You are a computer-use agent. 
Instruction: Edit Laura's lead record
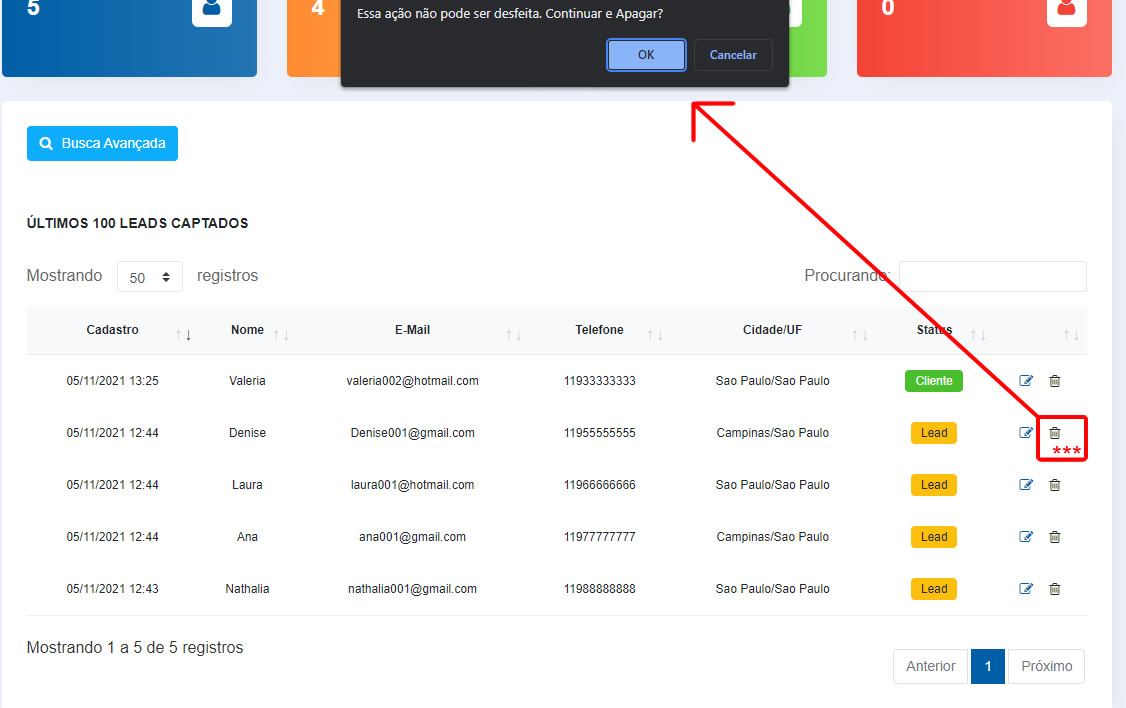tap(1026, 485)
